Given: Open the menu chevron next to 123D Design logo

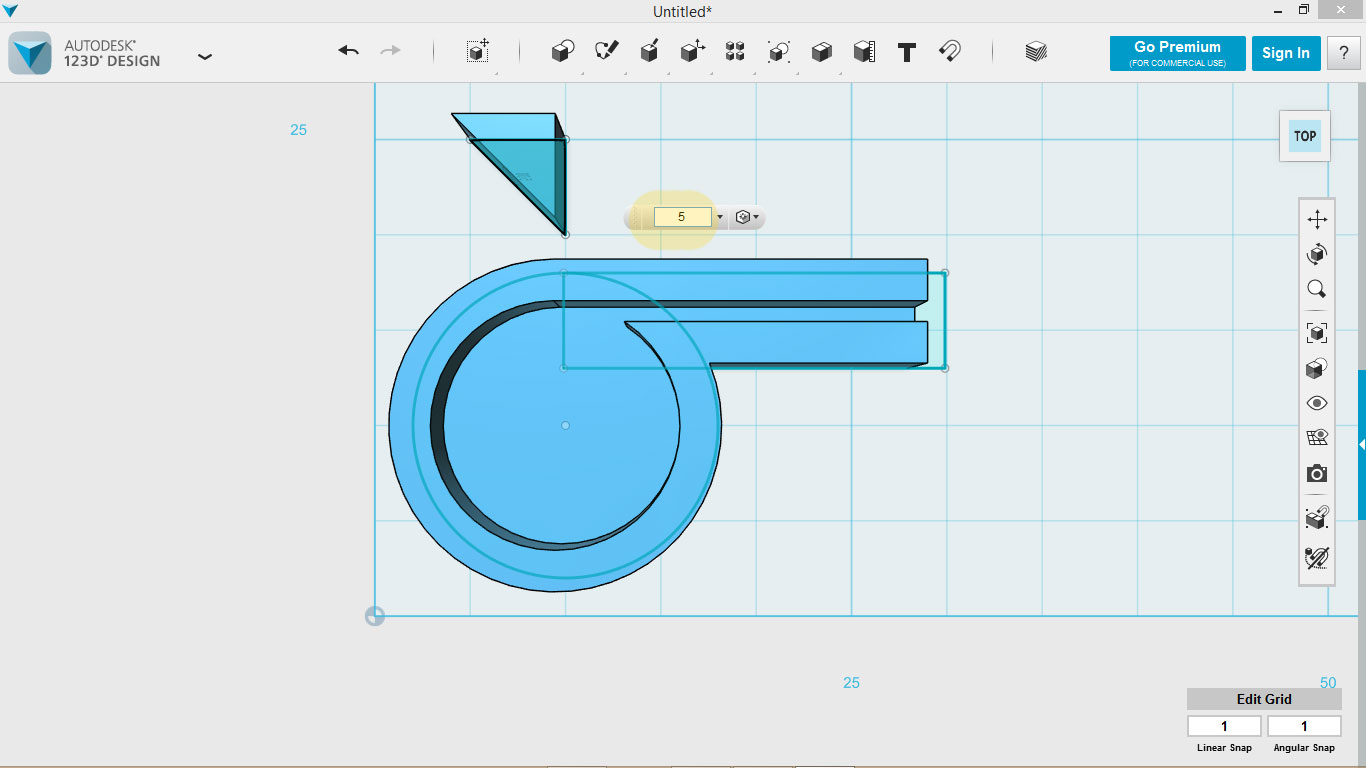Looking at the screenshot, I should click(205, 57).
